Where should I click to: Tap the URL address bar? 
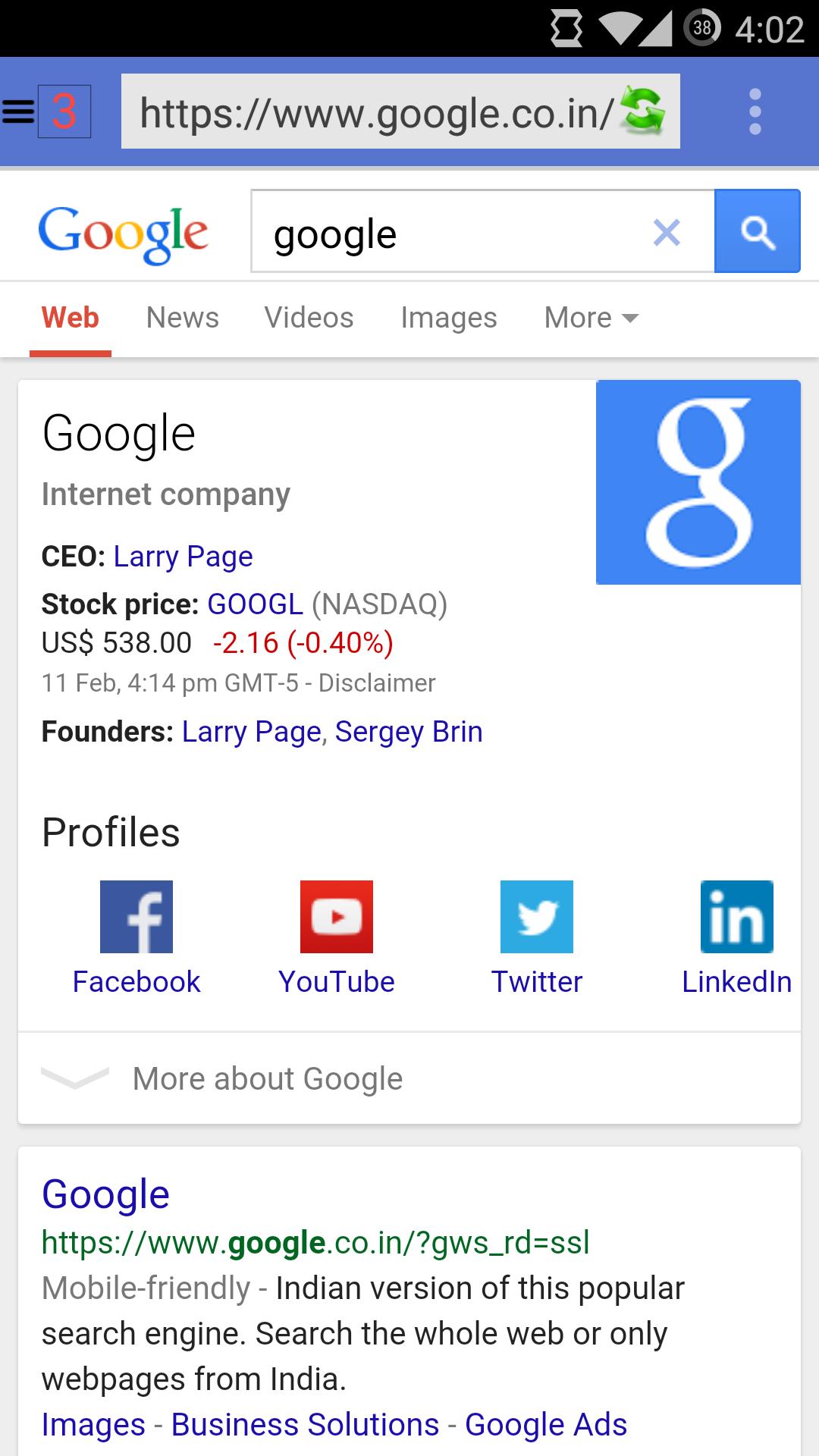(x=375, y=111)
